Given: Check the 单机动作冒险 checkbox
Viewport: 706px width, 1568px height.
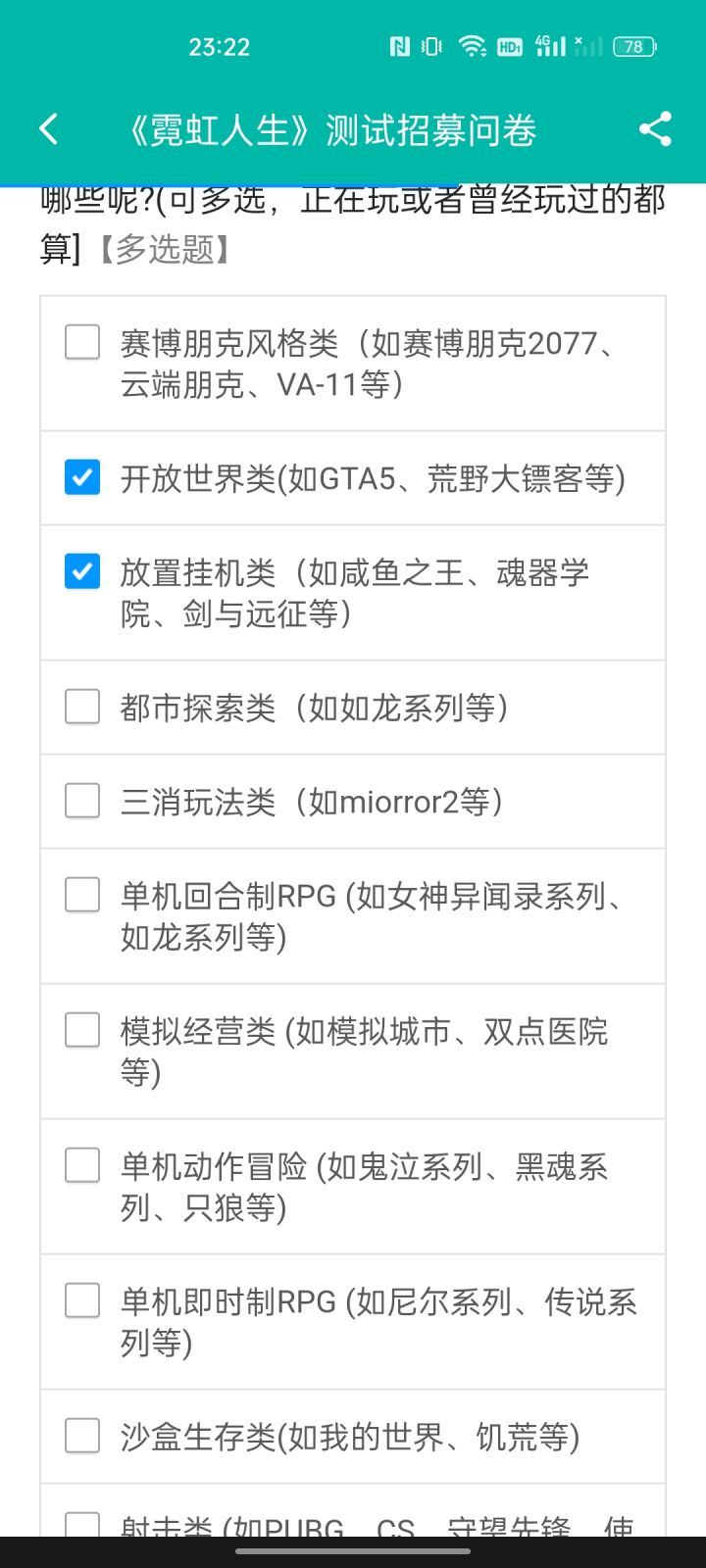Looking at the screenshot, I should tap(82, 1165).
